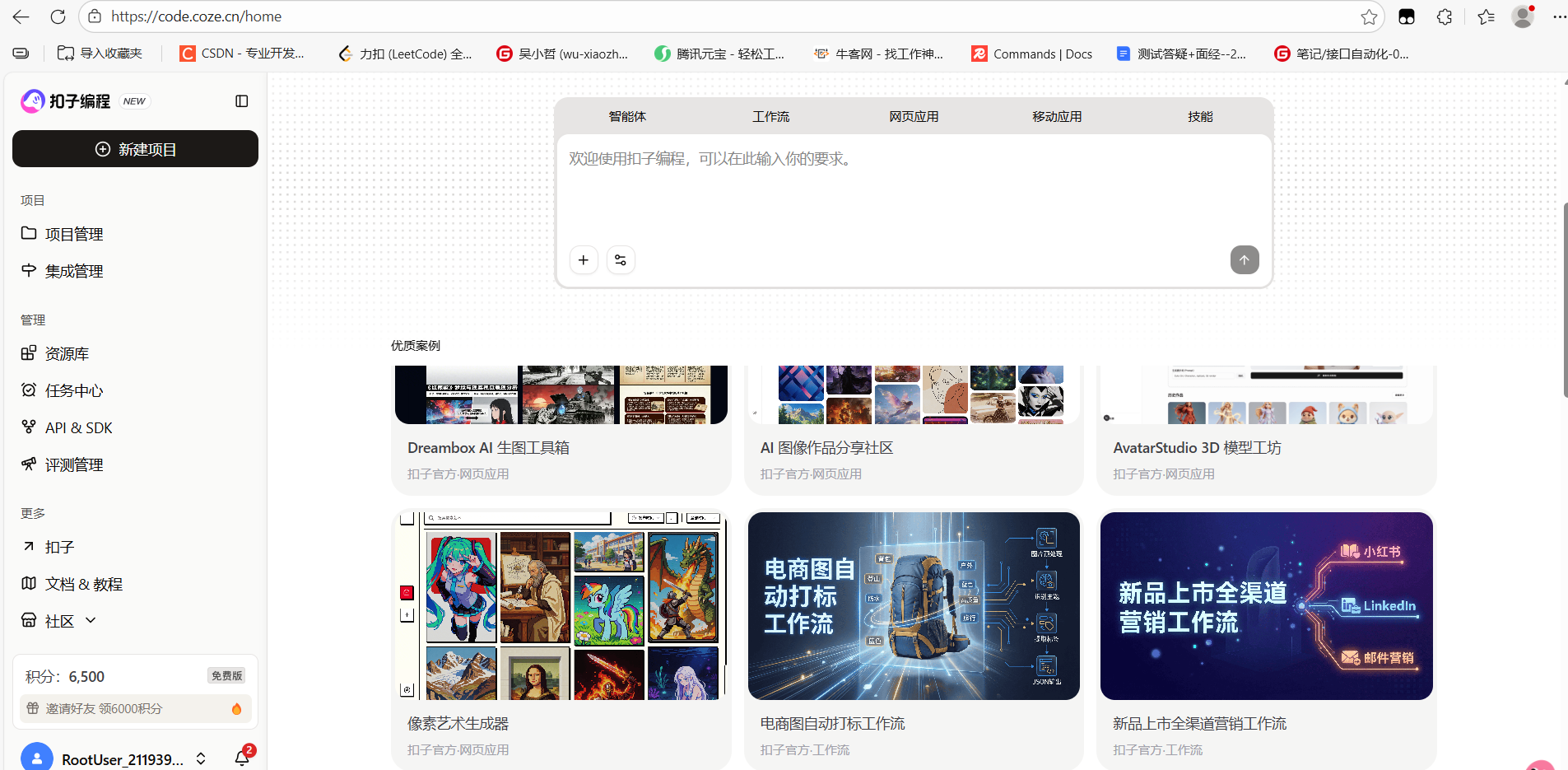The image size is (1568, 770).
Task: Open 文档 & 教程 docs
Action: pyautogui.click(x=135, y=584)
